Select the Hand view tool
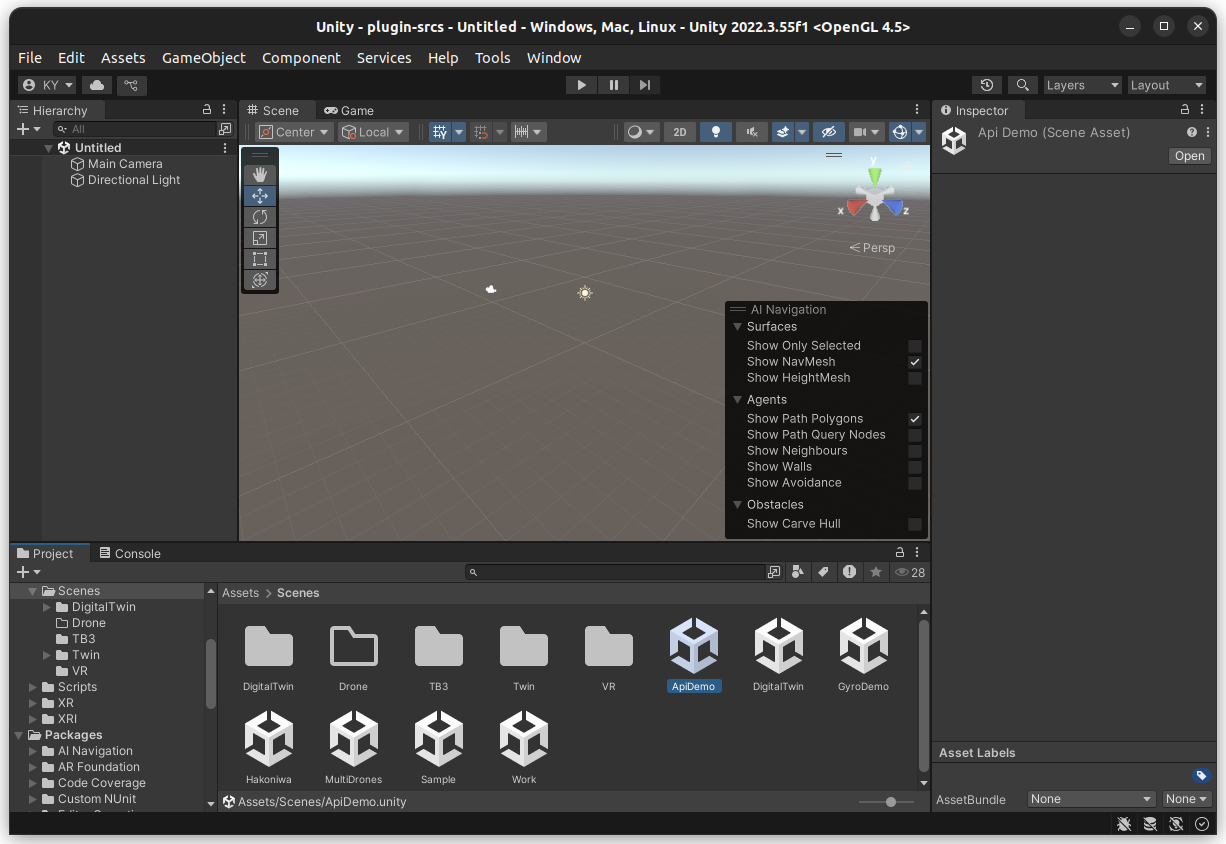 (x=260, y=175)
